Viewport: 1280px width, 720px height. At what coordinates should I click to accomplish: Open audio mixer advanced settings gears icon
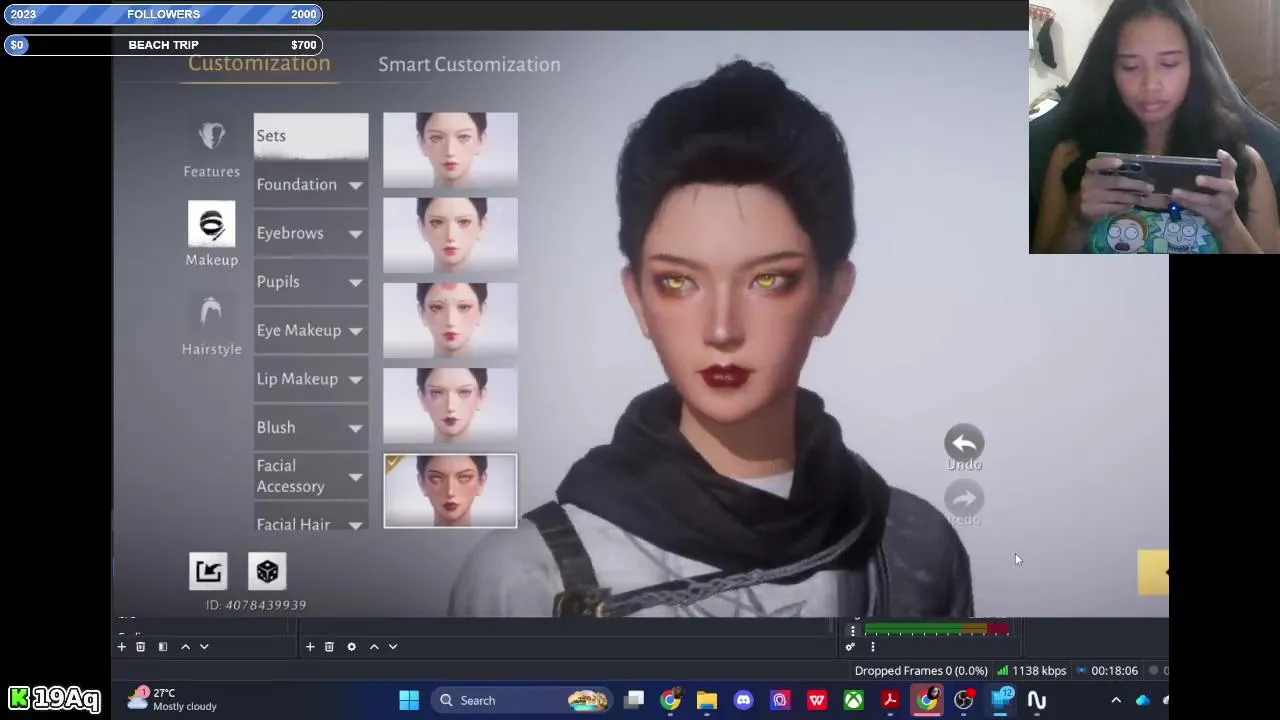[x=850, y=647]
